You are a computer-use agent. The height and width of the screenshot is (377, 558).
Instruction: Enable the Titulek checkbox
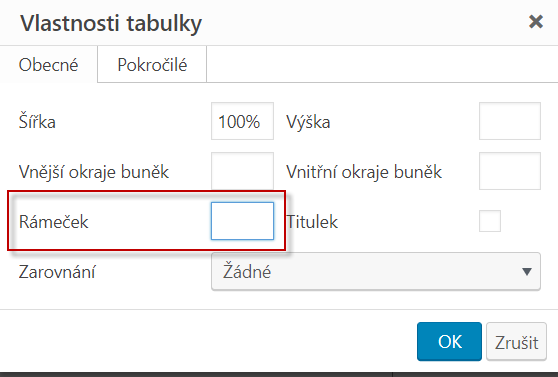click(x=490, y=221)
